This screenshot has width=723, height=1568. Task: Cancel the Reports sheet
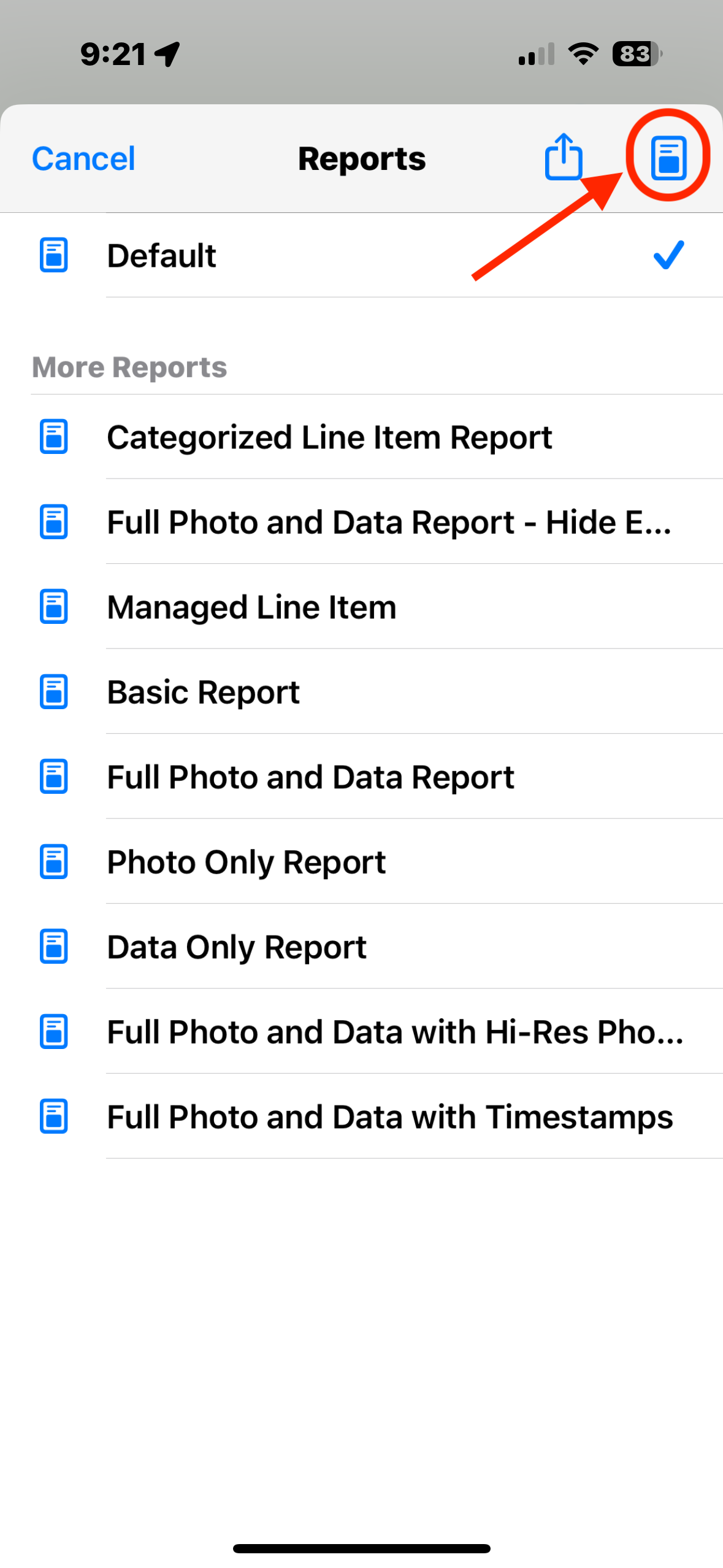(x=83, y=159)
